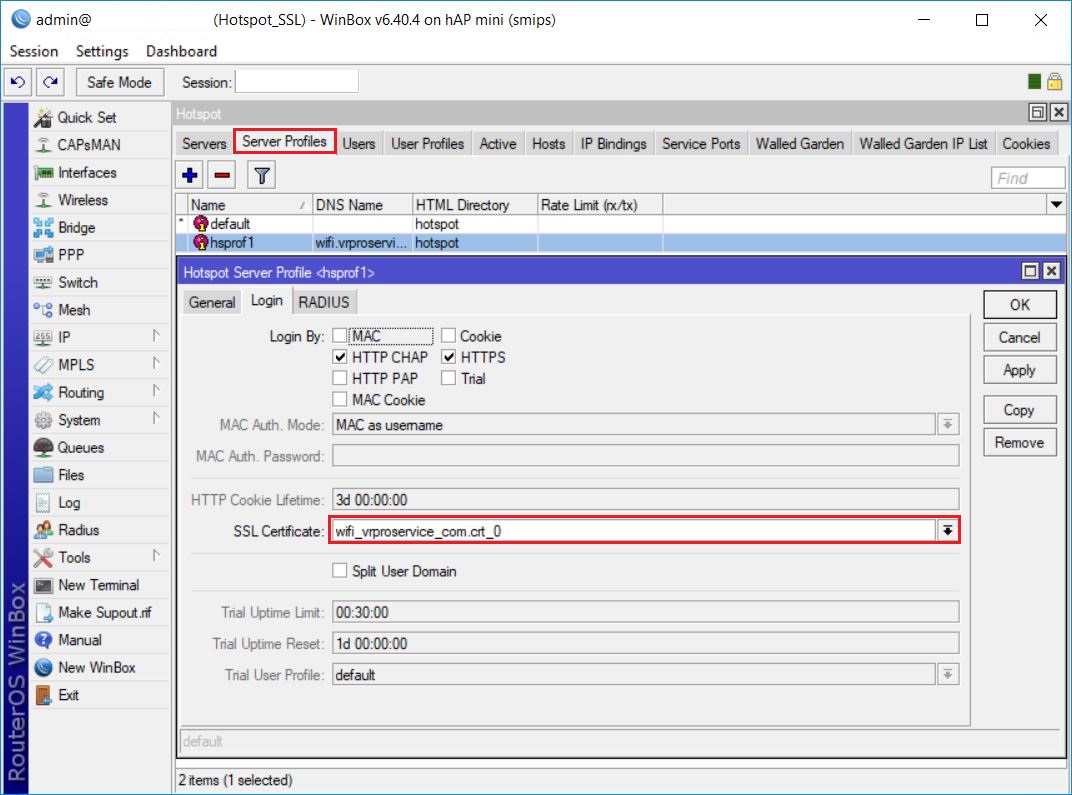Enable Trial login checkbox

(448, 378)
